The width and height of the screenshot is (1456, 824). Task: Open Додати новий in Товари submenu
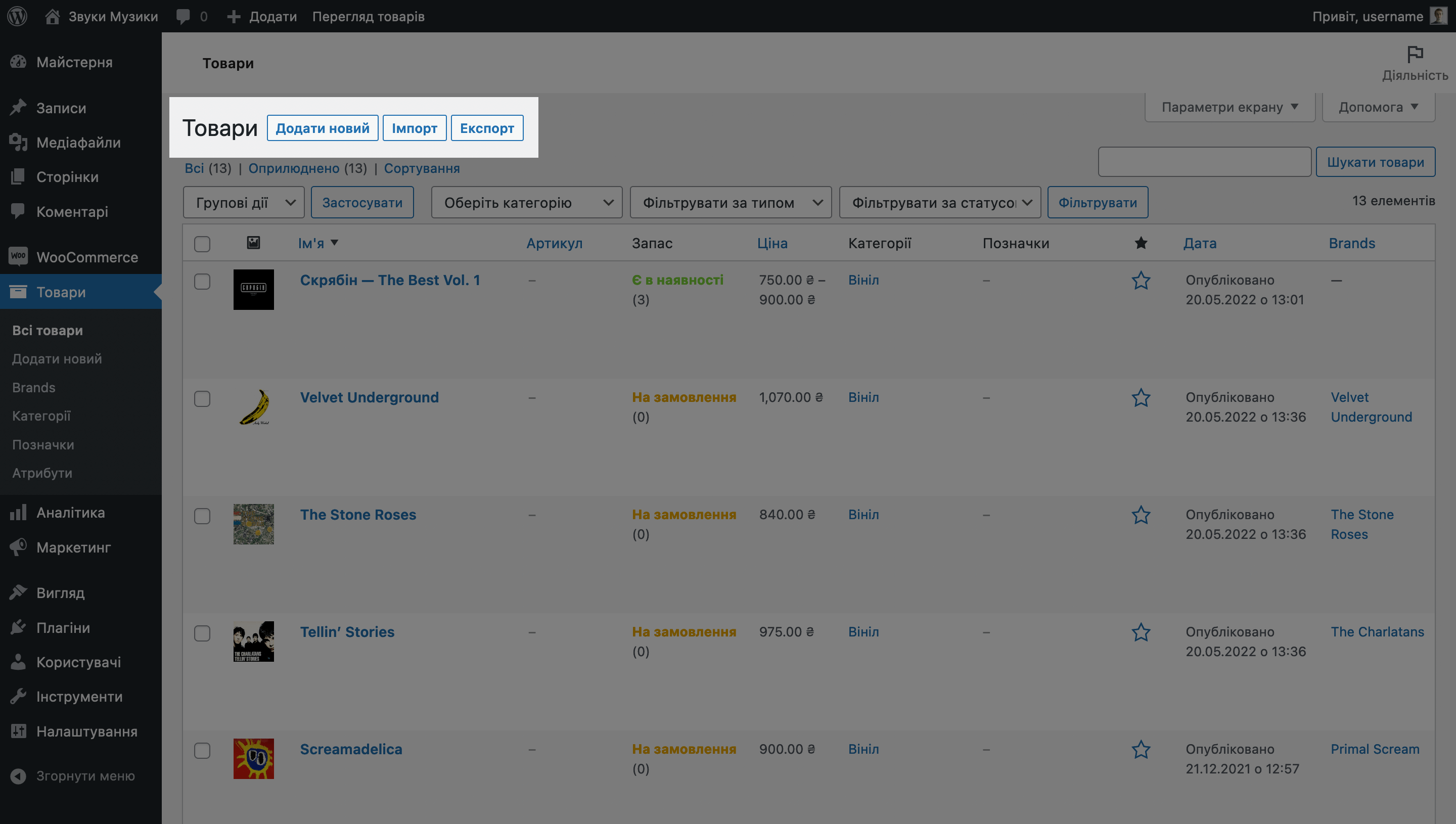(x=57, y=359)
